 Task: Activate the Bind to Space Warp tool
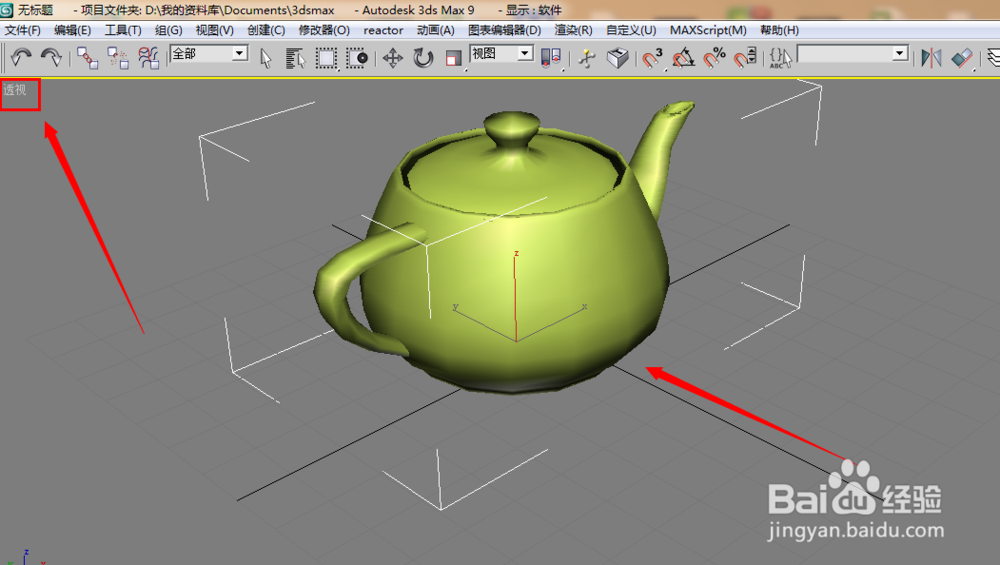(149, 58)
